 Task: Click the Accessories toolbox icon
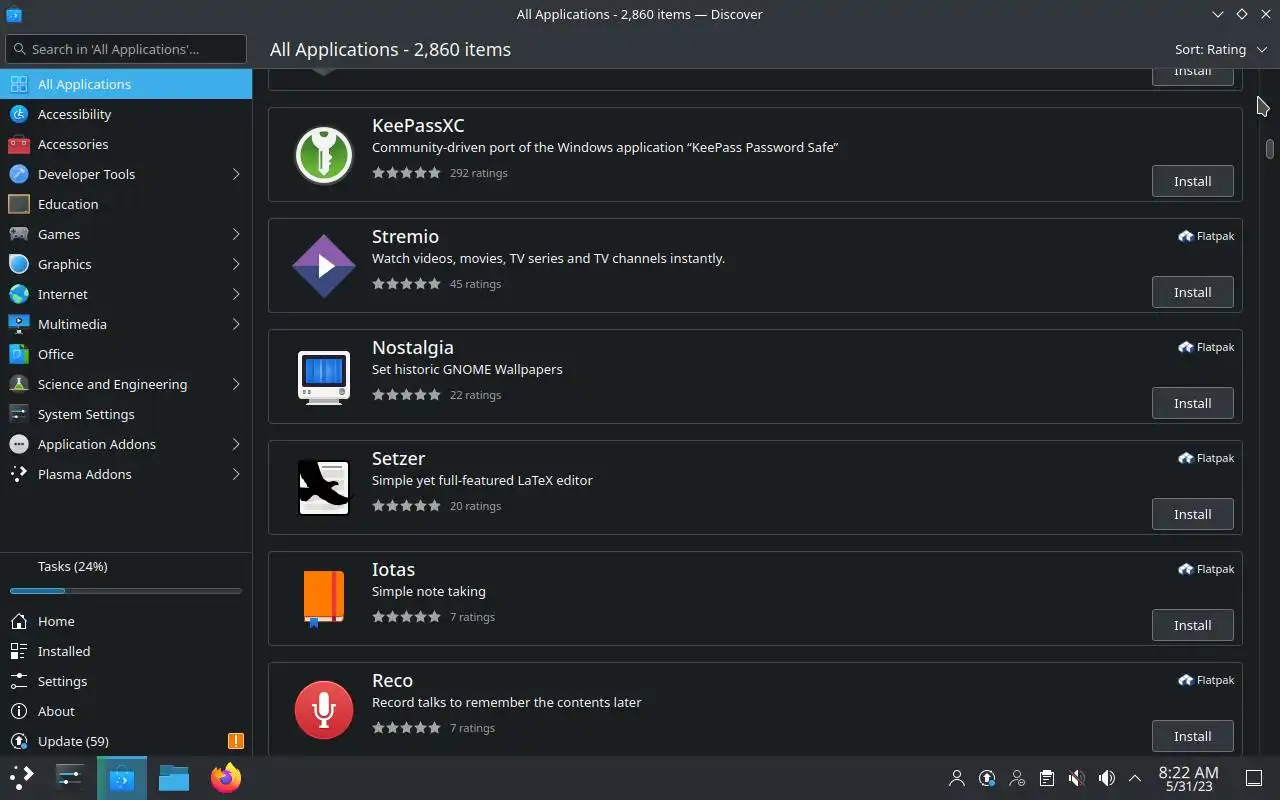click(18, 144)
